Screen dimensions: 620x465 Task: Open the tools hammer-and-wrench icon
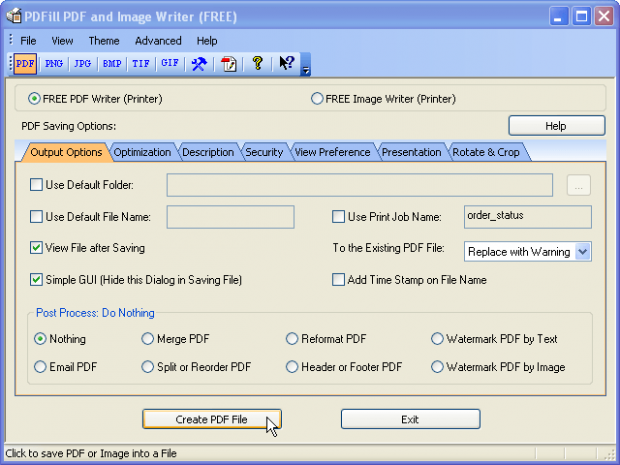199,63
